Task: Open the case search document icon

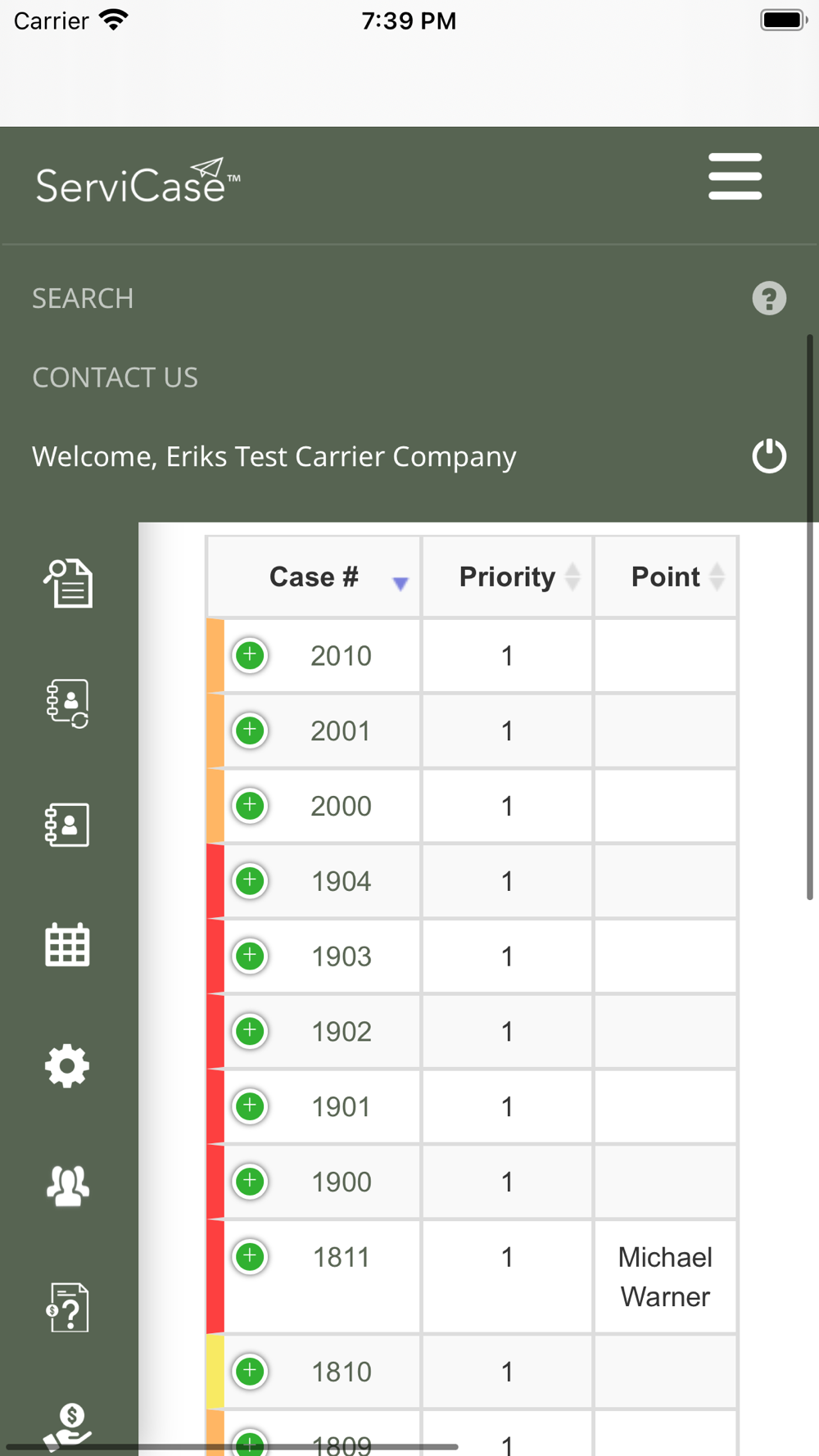Action: [x=68, y=583]
